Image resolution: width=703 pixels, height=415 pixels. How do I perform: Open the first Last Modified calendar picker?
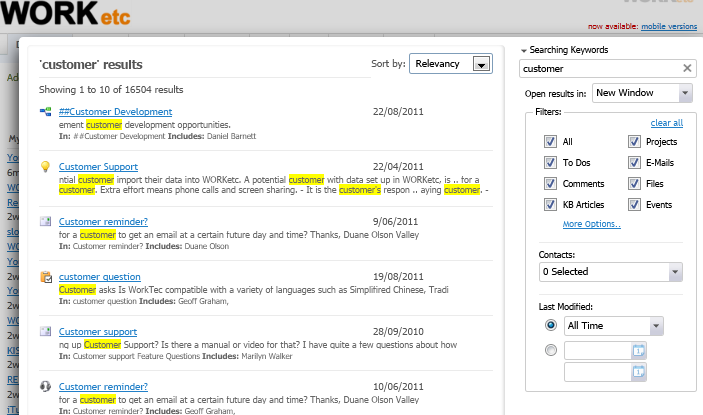(639, 350)
